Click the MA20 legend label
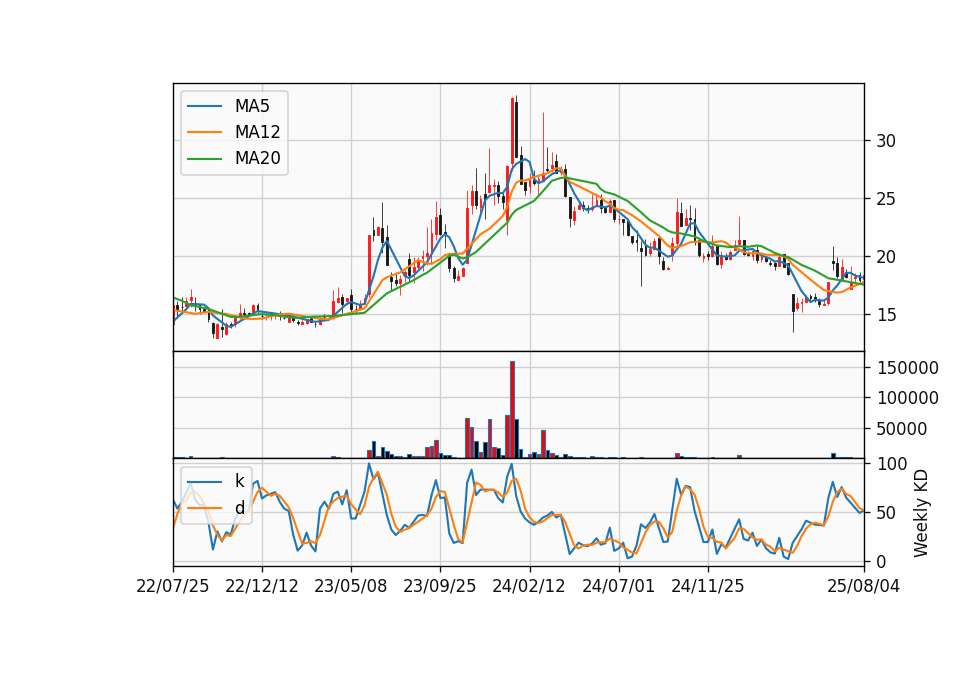 coord(257,158)
